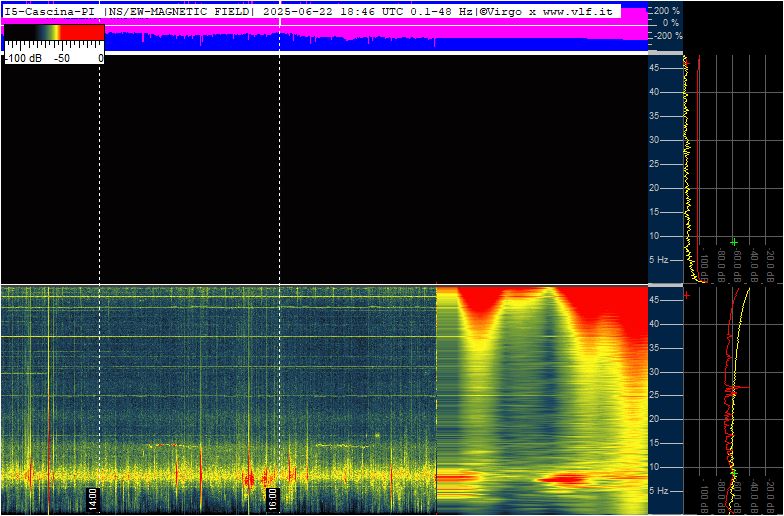
Task: Select the 16:00 time marker label
Action: point(272,498)
